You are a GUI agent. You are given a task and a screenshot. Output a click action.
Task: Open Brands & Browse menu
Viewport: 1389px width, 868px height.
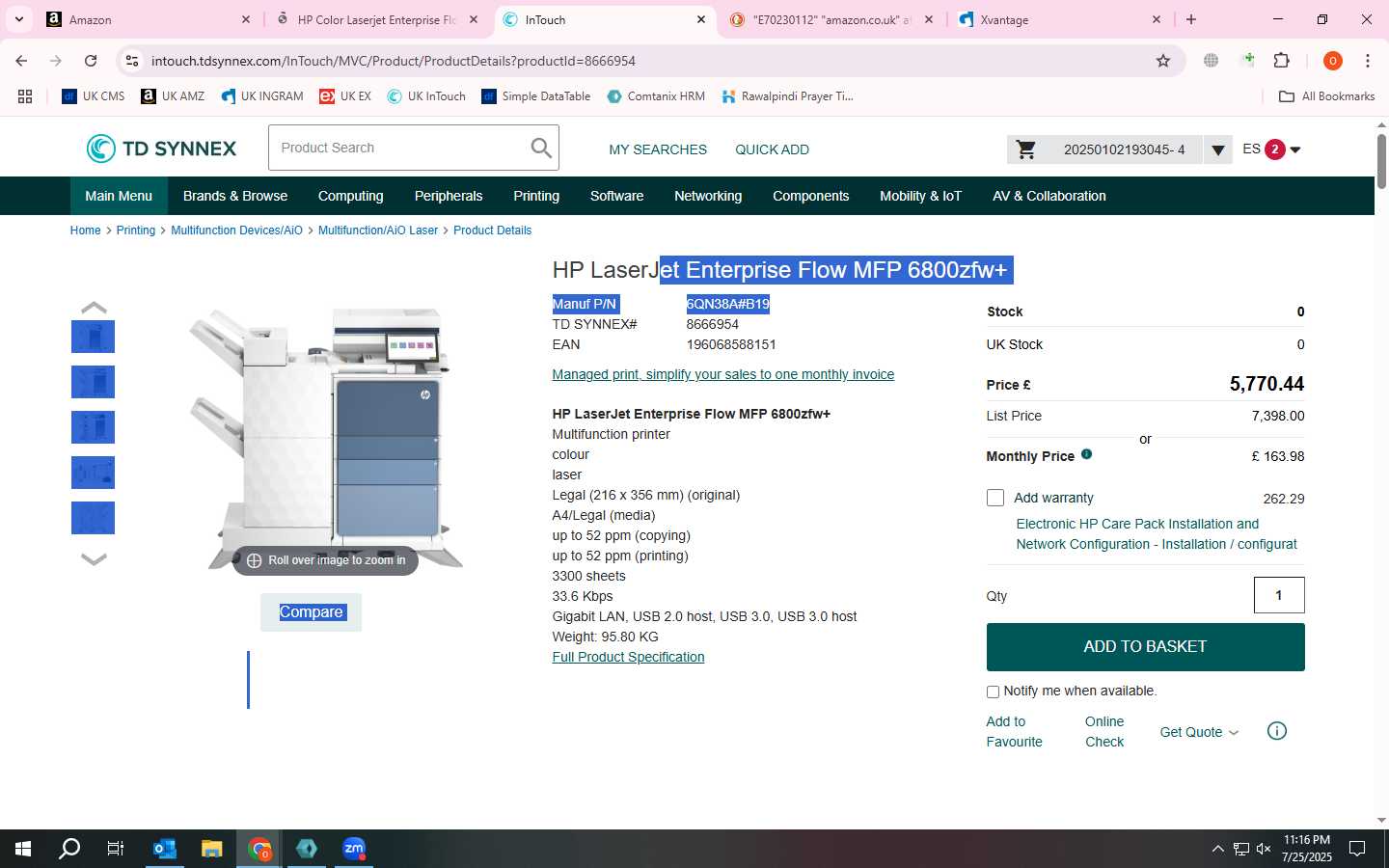point(235,196)
